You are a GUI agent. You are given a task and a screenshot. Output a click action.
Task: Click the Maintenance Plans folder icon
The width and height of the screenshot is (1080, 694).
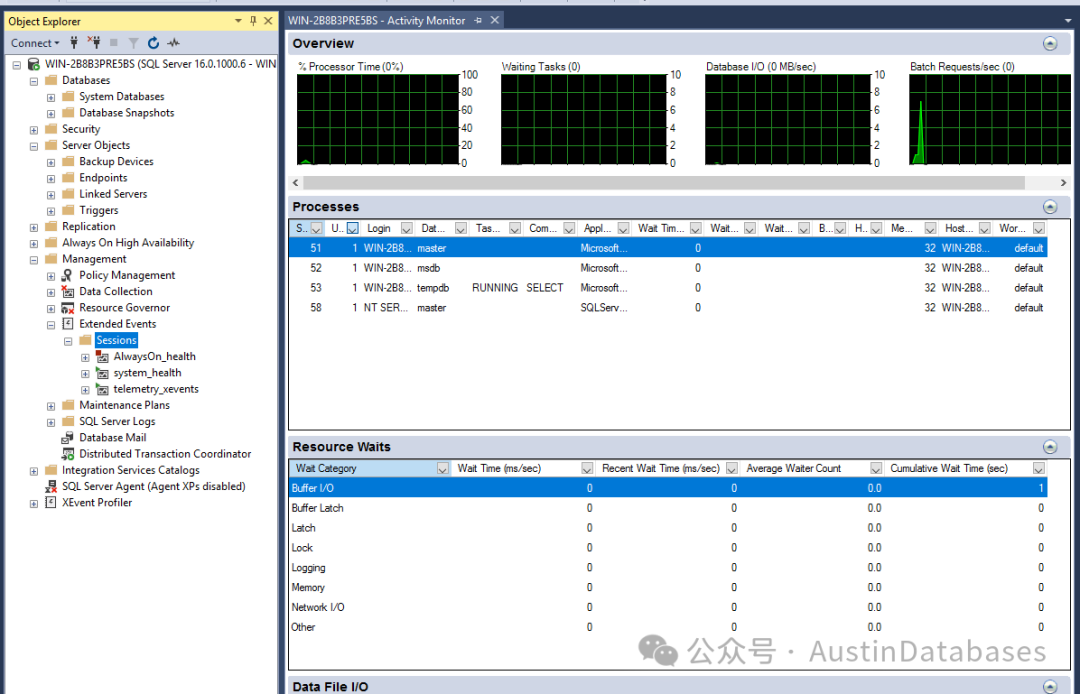pos(68,405)
